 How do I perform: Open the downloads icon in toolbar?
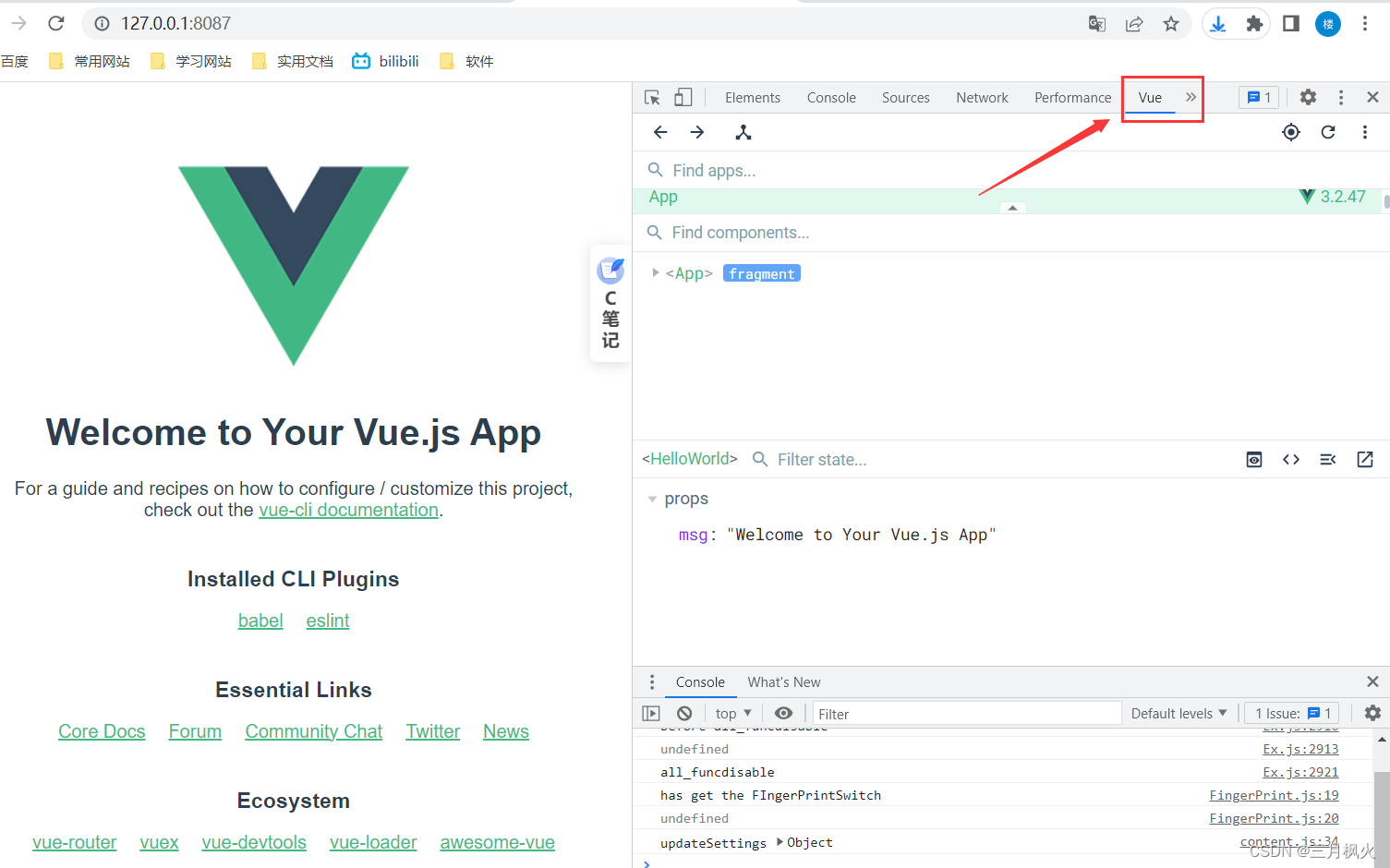(1218, 24)
